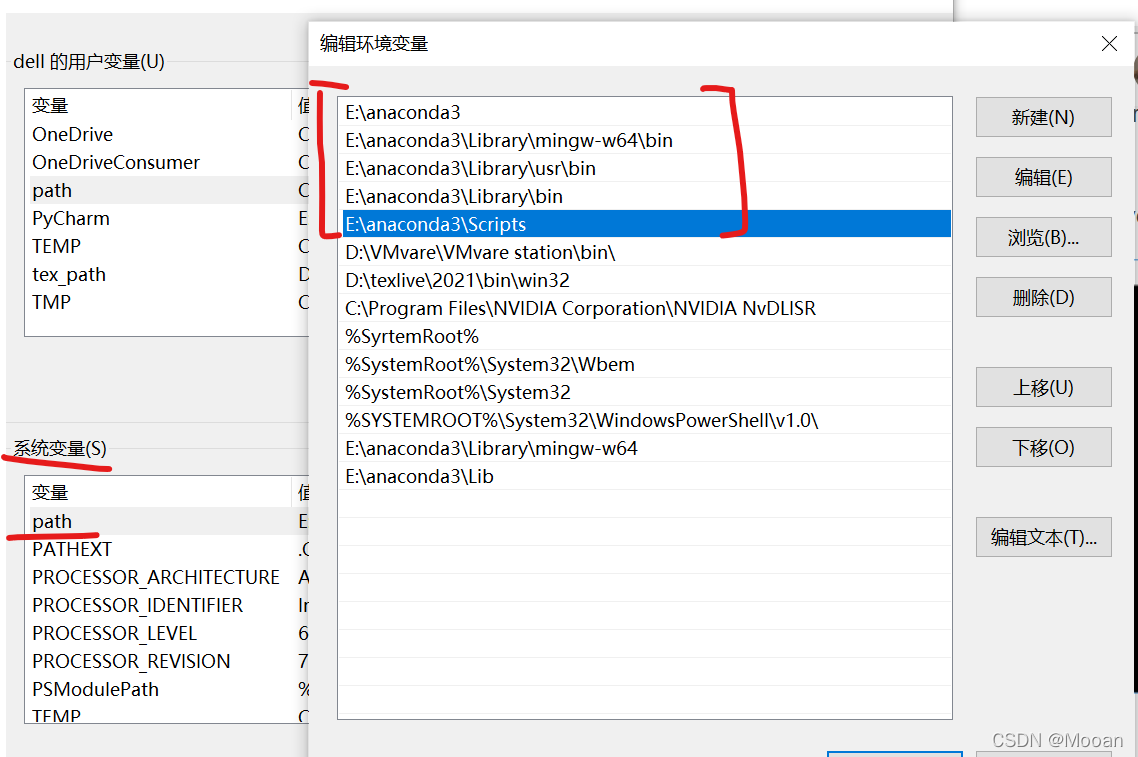The image size is (1138, 757).
Task: Select PROCESSOR_IDENTIFIER system variable
Action: (x=167, y=605)
